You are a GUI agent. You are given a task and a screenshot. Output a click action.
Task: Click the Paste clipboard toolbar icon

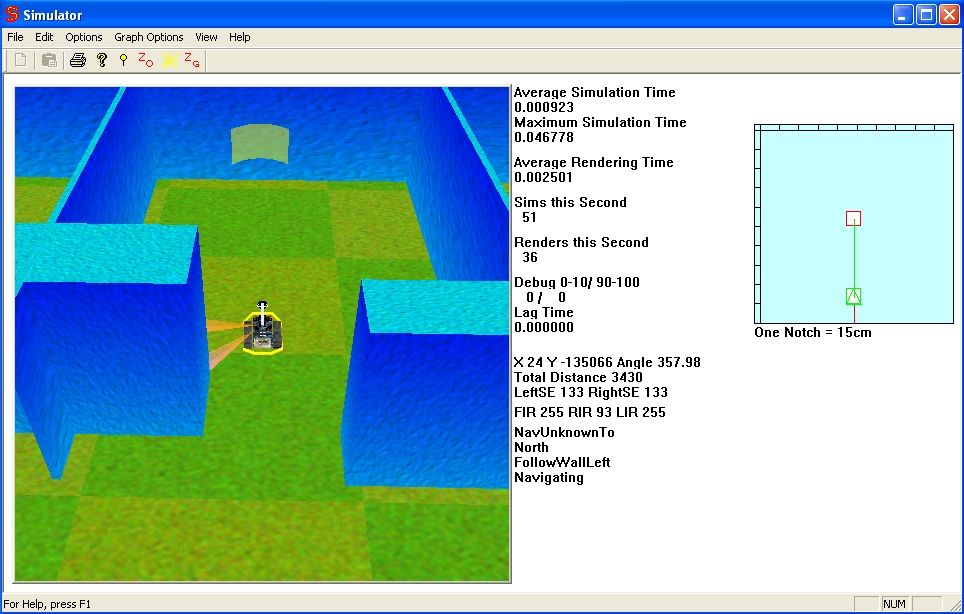(x=48, y=61)
